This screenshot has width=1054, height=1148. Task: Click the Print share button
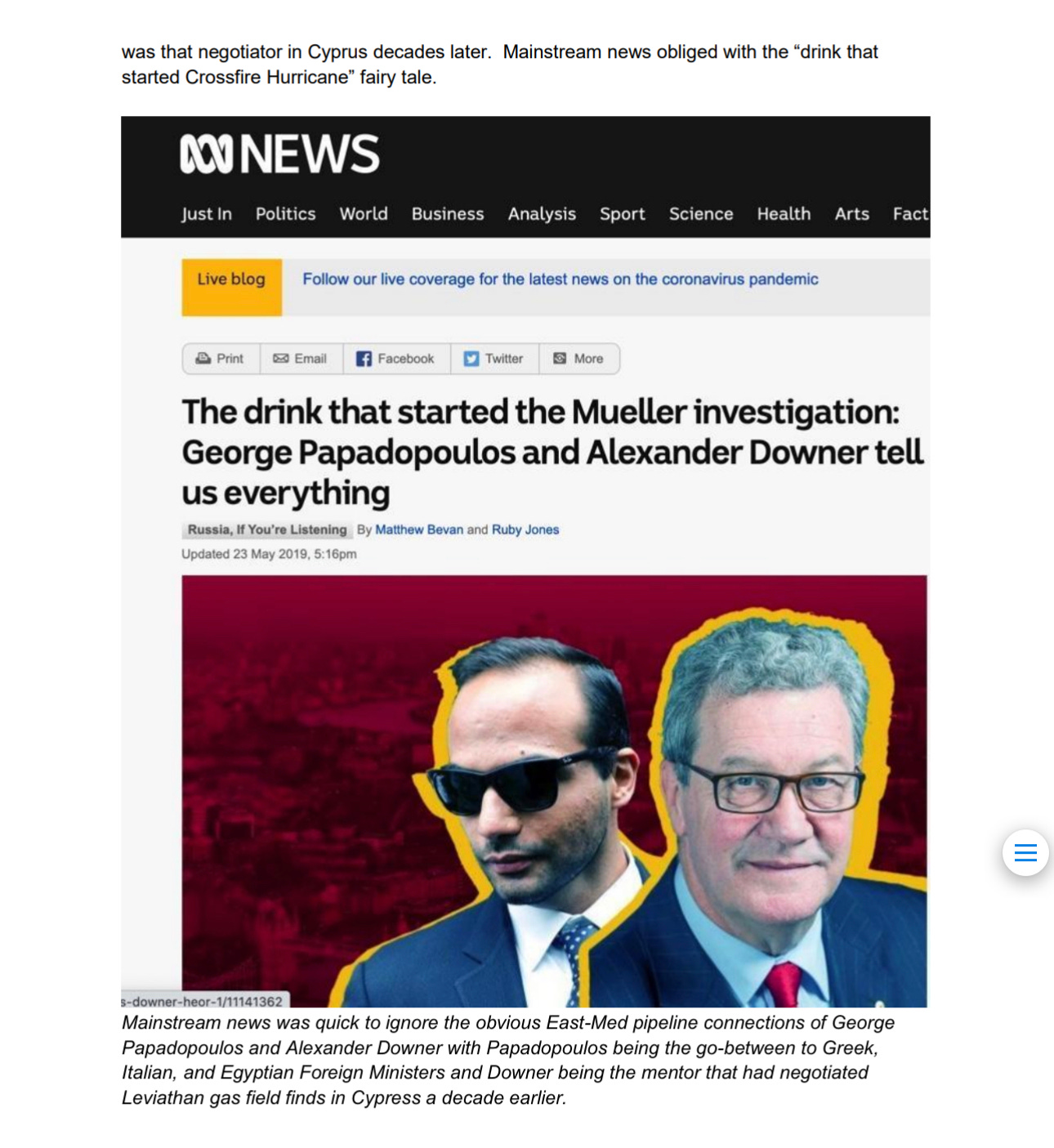coord(221,359)
